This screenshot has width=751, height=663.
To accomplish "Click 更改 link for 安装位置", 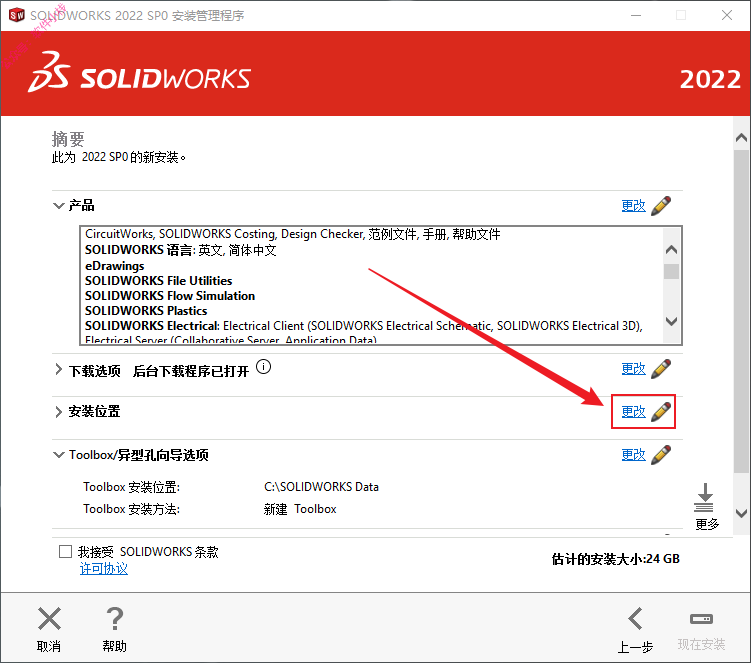I will tap(633, 412).
